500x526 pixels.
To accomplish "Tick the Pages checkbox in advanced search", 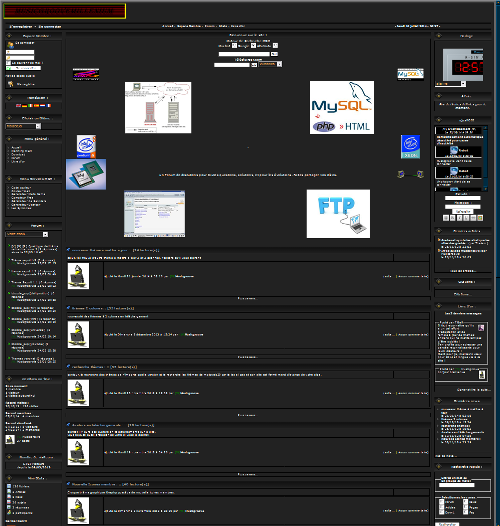I will 465,507.
